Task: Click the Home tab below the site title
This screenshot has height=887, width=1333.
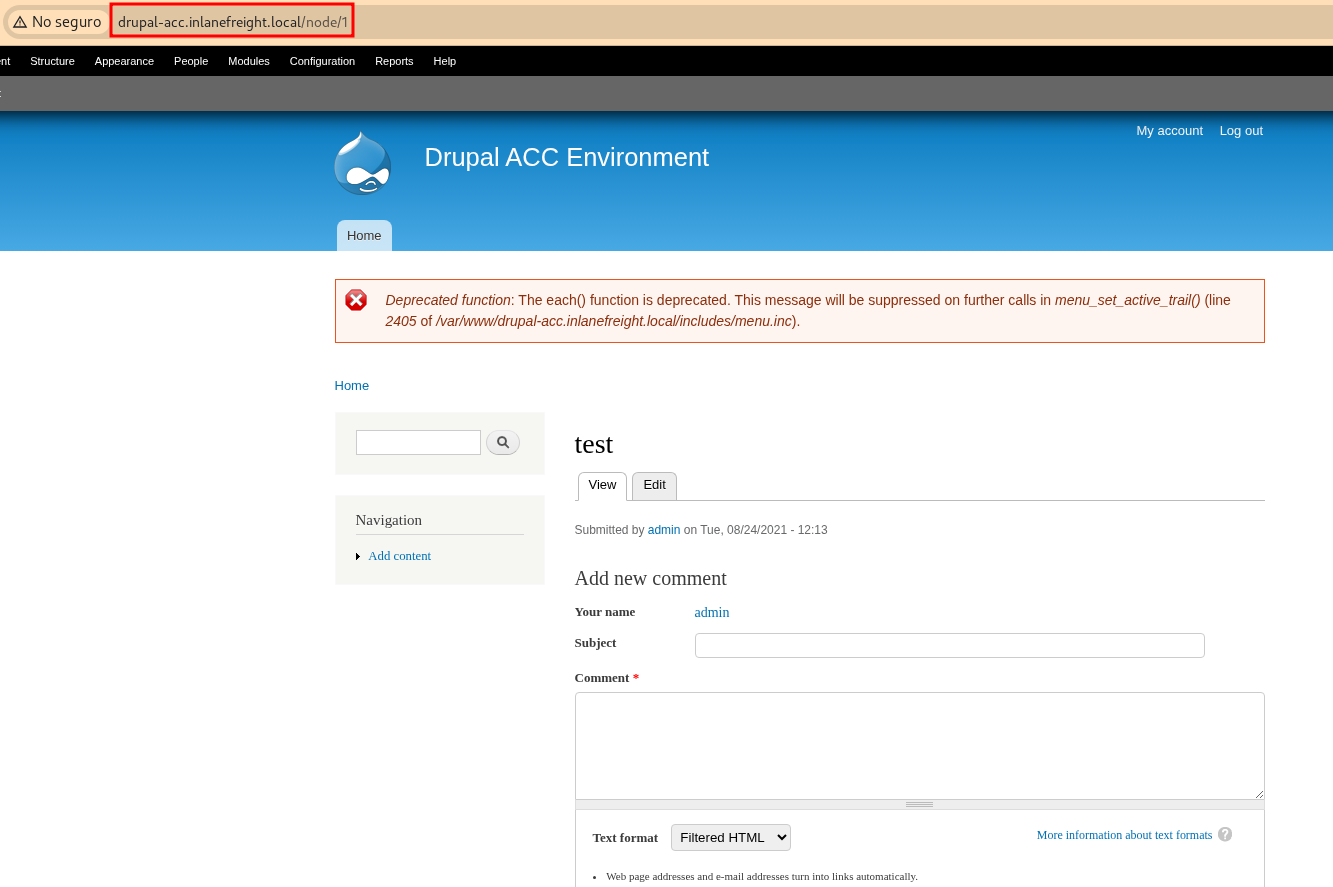Action: pyautogui.click(x=364, y=235)
